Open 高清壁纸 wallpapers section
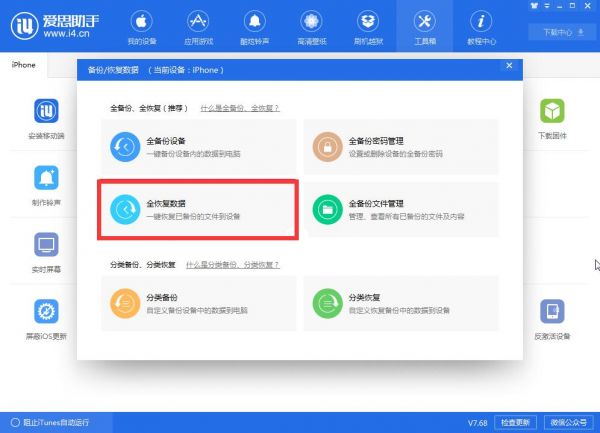 click(x=312, y=27)
